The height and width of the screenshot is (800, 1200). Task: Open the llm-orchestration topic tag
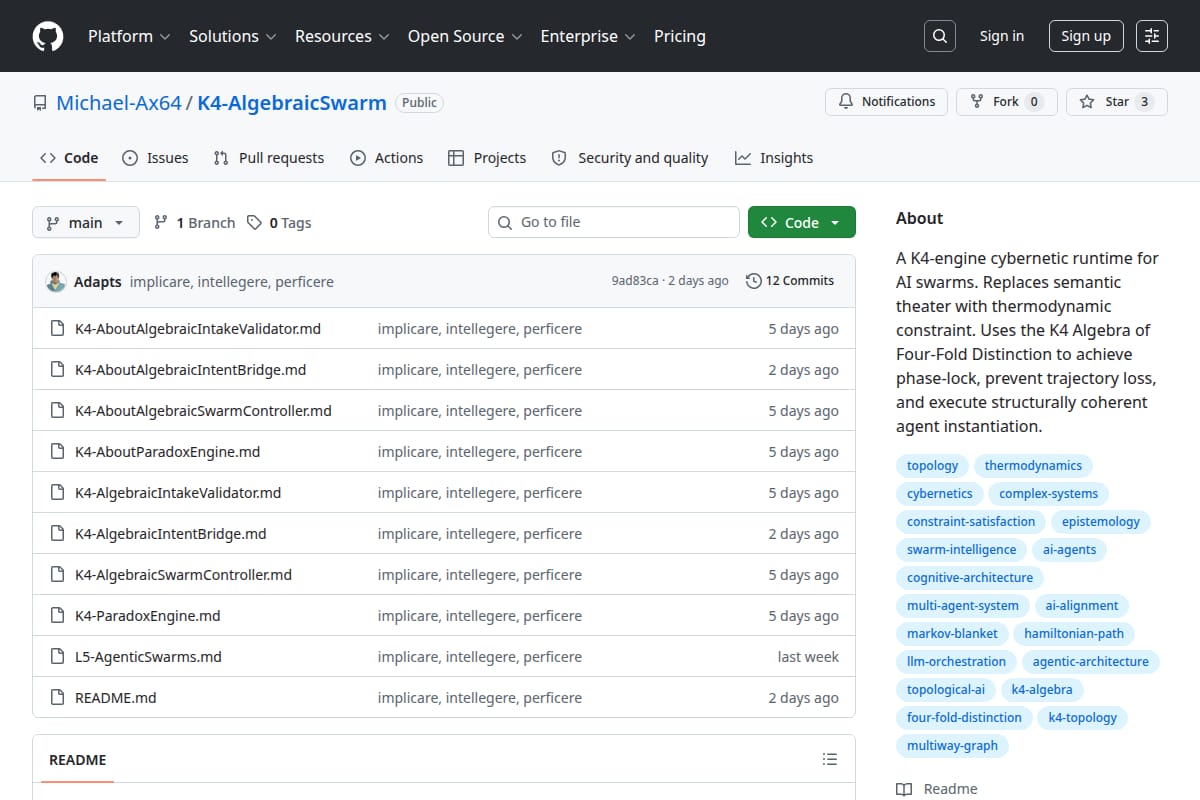point(956,661)
